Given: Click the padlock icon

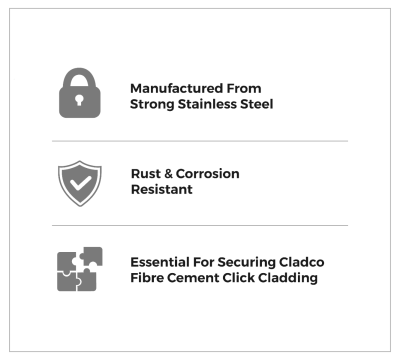Looking at the screenshot, I should tap(80, 93).
